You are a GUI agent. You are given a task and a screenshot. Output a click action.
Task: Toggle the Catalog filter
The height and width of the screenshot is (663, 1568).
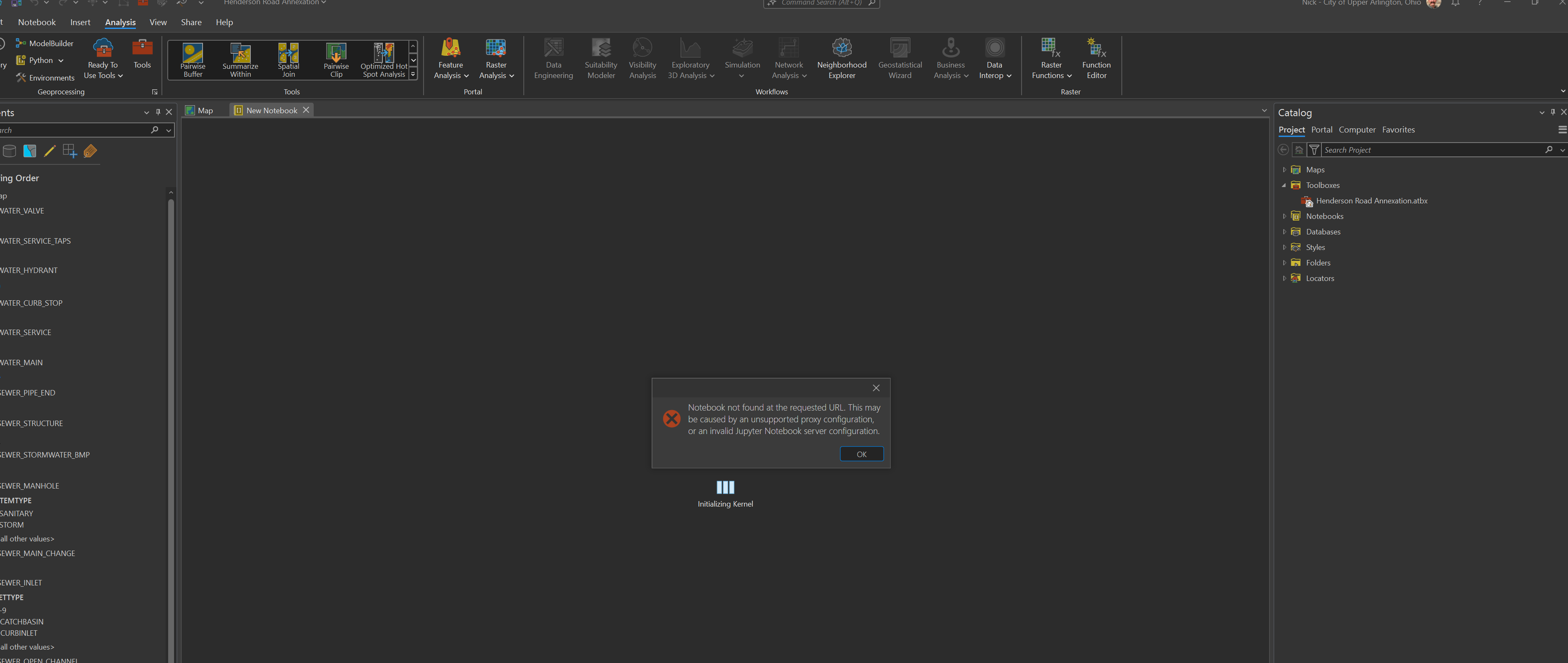pyautogui.click(x=1313, y=150)
